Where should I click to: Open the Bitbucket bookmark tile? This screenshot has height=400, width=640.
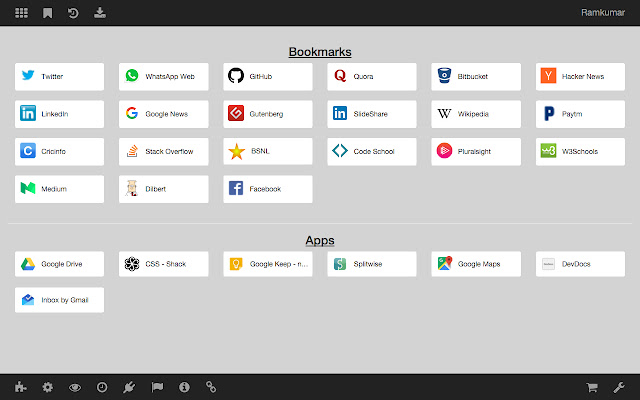click(476, 77)
